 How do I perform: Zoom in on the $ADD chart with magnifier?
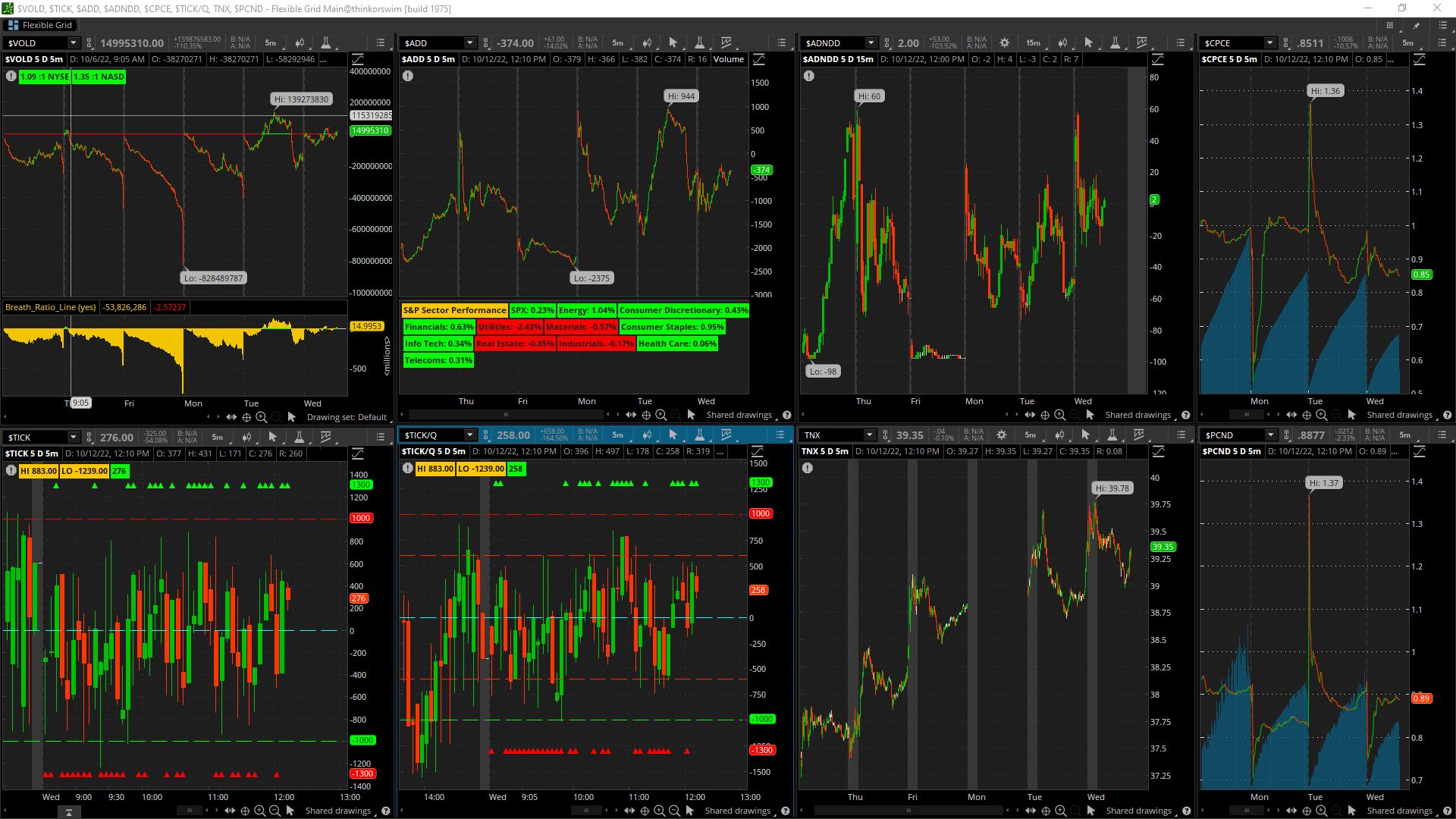click(661, 416)
